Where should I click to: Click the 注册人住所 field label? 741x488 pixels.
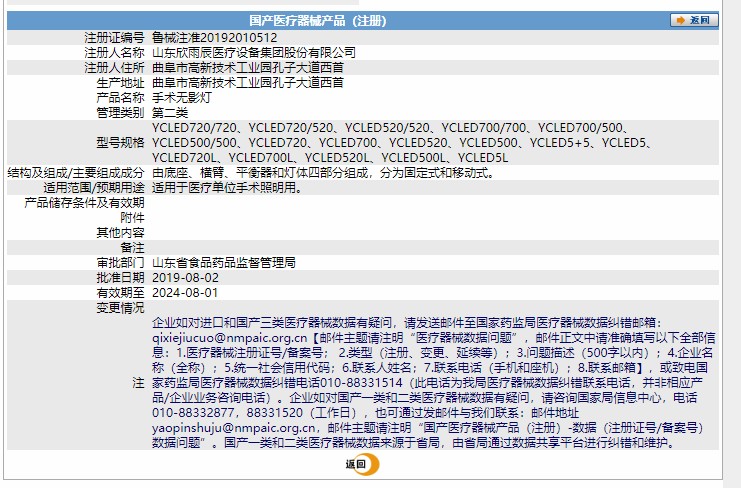click(x=114, y=68)
